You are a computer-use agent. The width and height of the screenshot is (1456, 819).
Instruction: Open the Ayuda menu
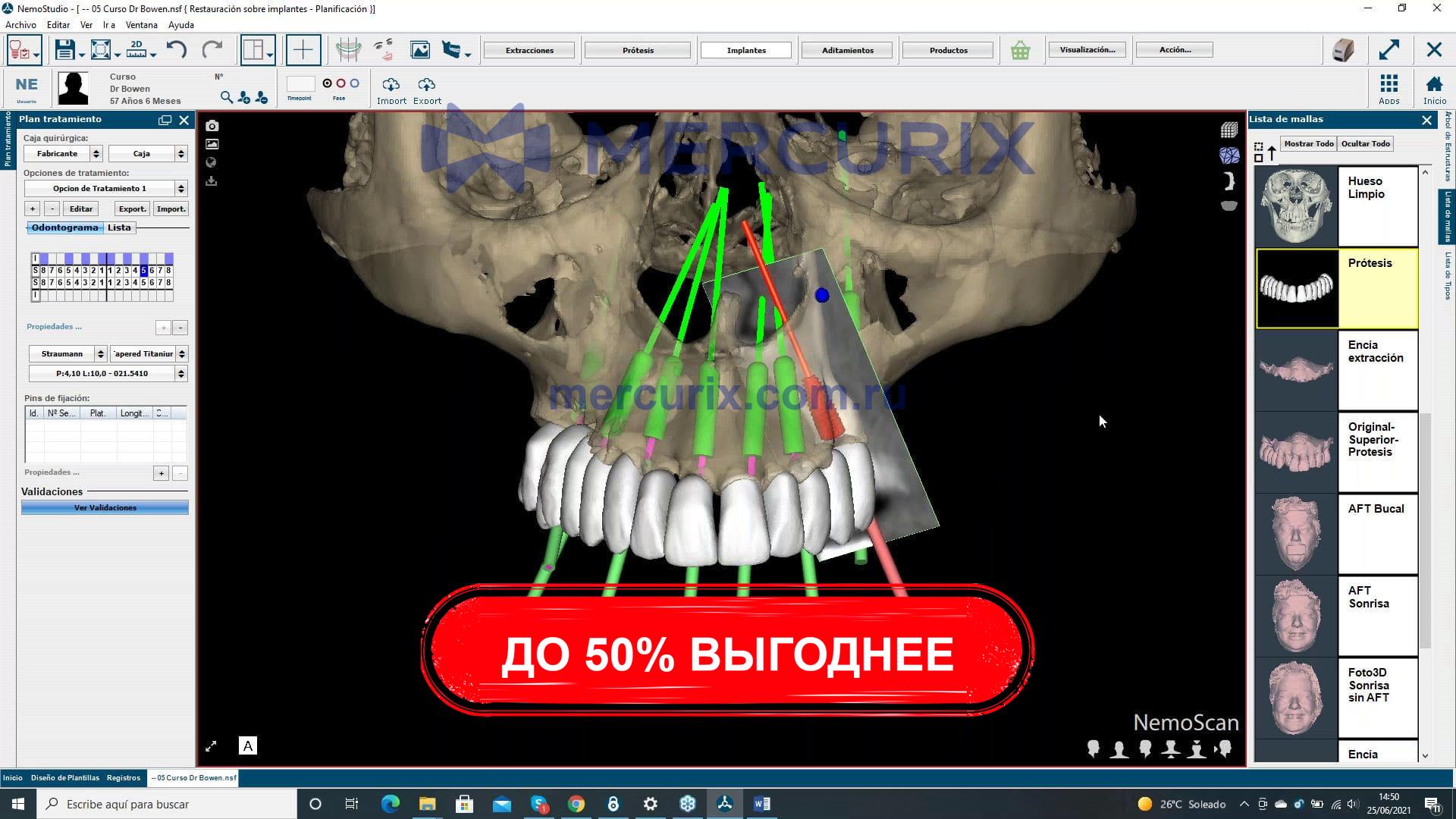click(x=180, y=25)
